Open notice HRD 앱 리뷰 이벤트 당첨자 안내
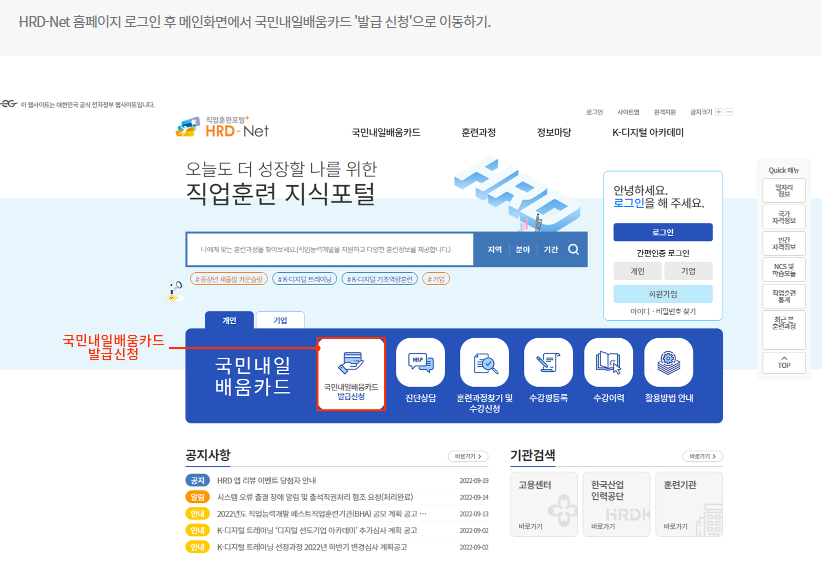Screen dimensions: 822x584 pos(266,481)
